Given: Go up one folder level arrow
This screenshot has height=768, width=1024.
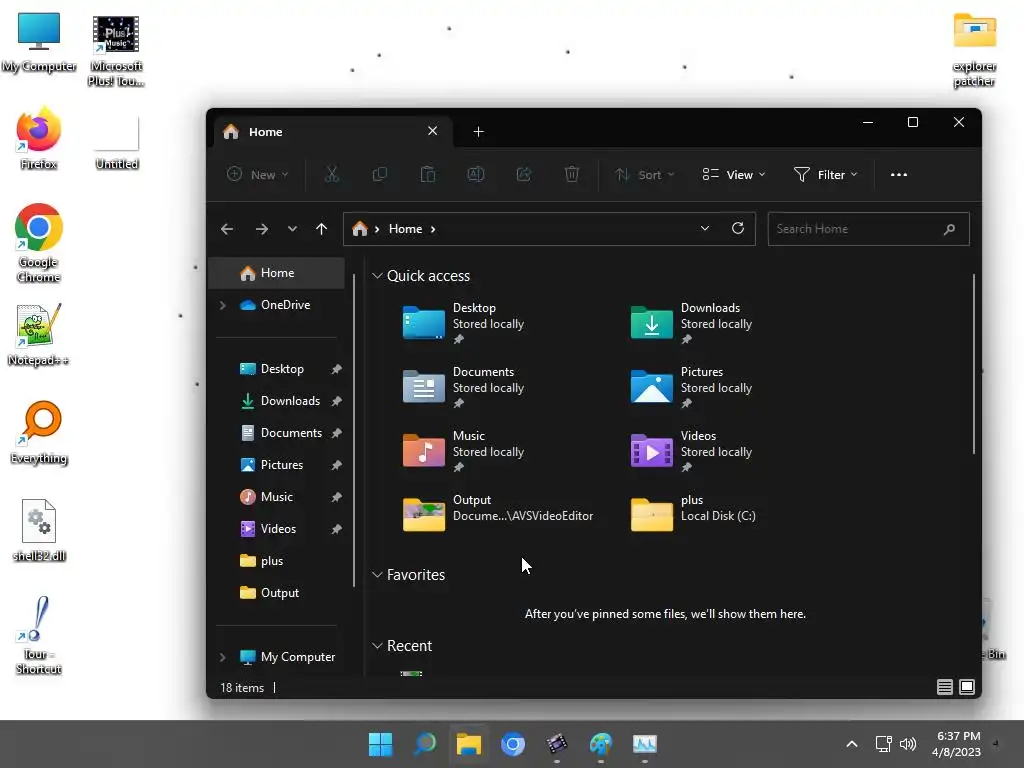Looking at the screenshot, I should click(x=321, y=229).
